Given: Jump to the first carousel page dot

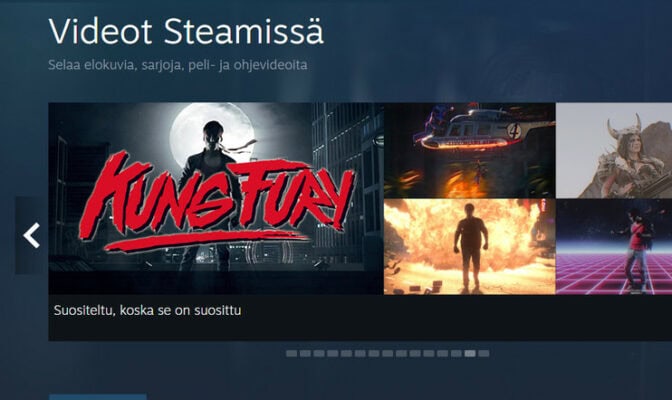Looking at the screenshot, I should pyautogui.click(x=291, y=353).
